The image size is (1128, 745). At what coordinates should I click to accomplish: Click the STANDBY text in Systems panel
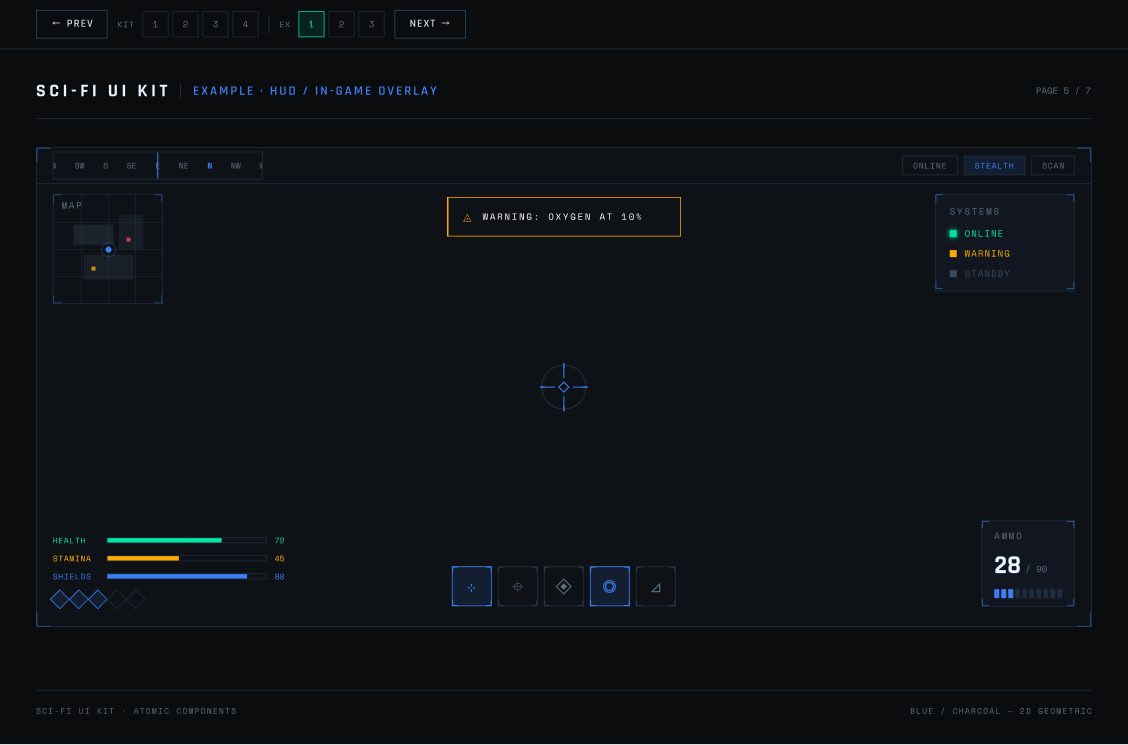988,274
